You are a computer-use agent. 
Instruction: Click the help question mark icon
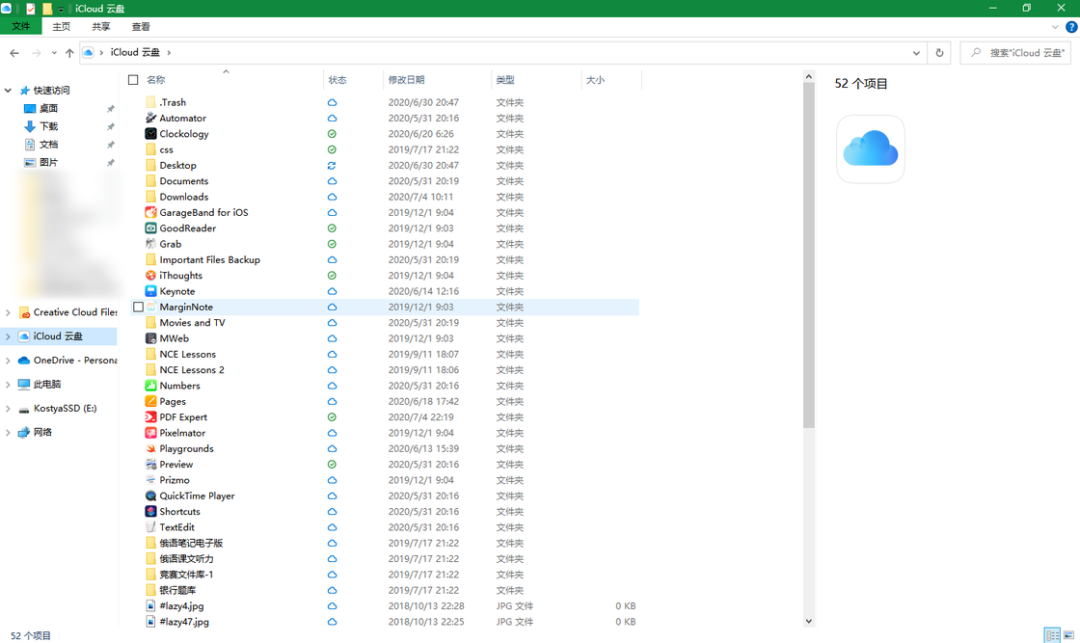[x=1071, y=27]
